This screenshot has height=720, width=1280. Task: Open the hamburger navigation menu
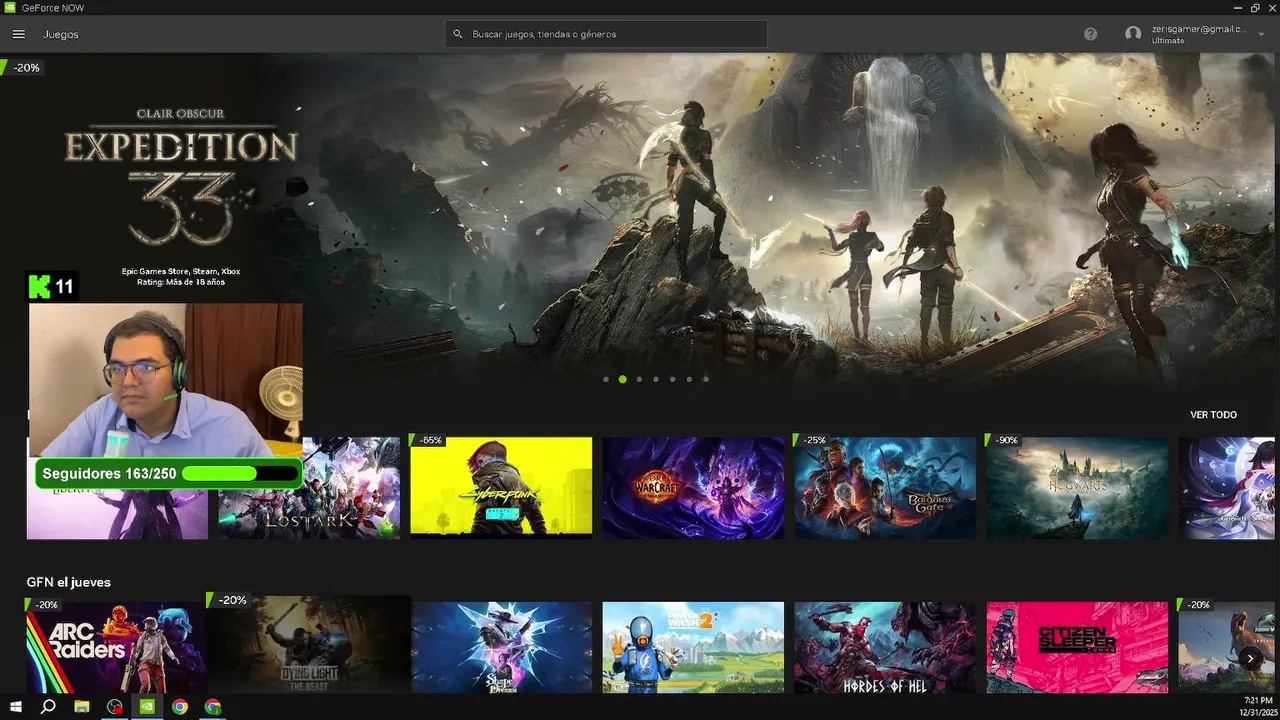coord(18,34)
